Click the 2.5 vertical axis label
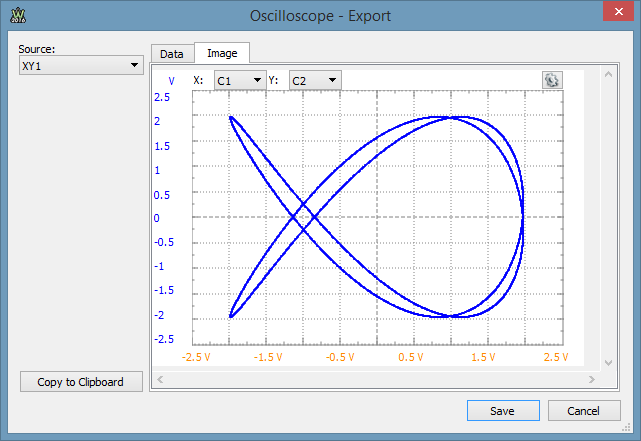Viewport: 641px width, 441px height. click(162, 97)
